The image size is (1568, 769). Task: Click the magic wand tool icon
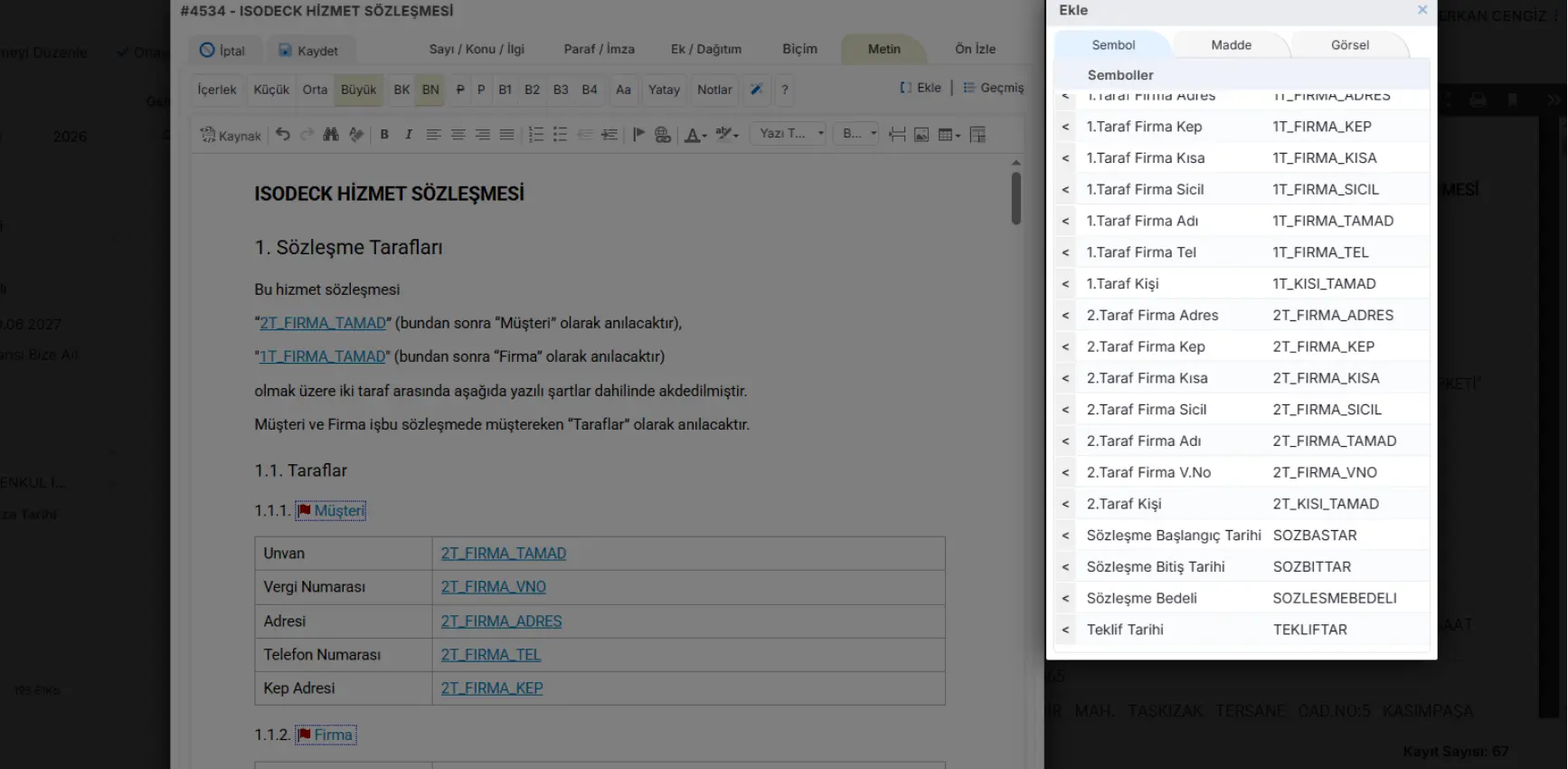coord(757,90)
